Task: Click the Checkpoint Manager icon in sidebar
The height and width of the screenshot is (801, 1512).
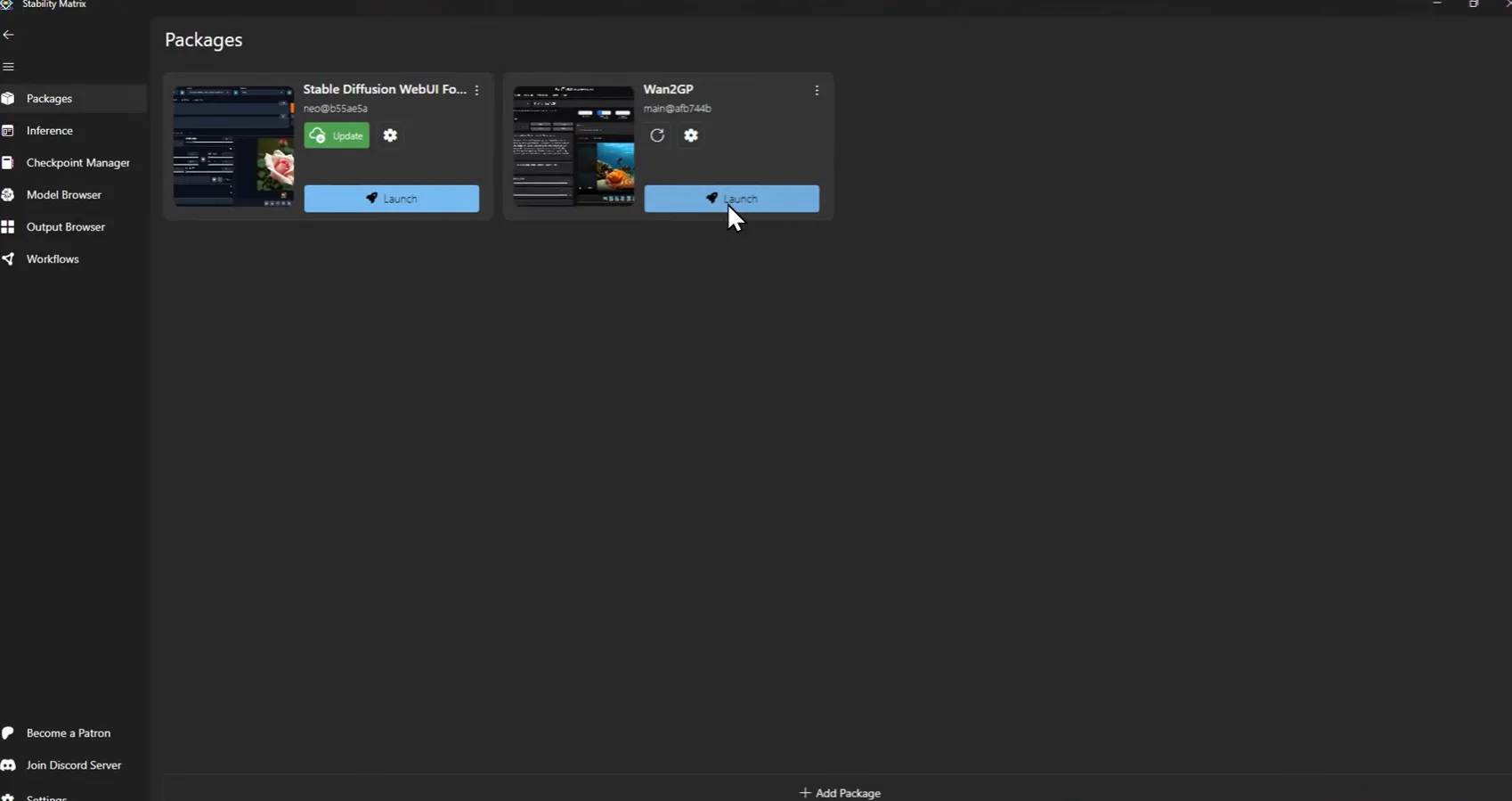Action: pyautogui.click(x=8, y=163)
